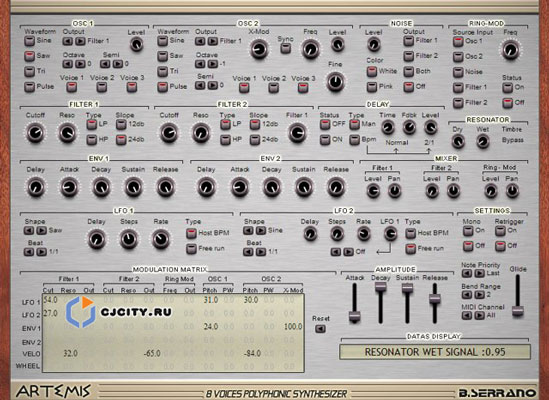Click the ENV 1 Release knob

[x=165, y=187]
